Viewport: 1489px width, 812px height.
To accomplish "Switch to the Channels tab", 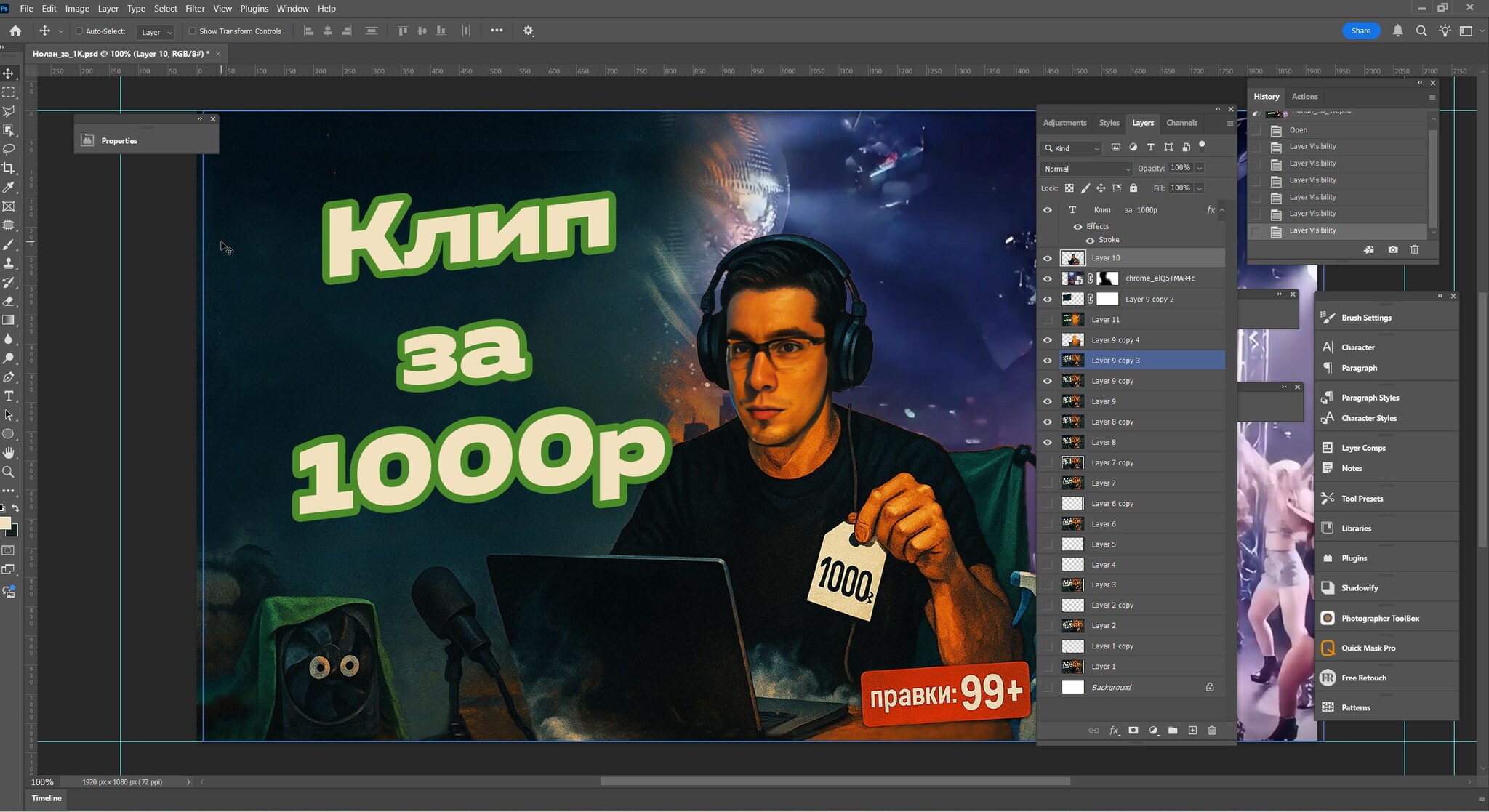I will [x=1181, y=123].
